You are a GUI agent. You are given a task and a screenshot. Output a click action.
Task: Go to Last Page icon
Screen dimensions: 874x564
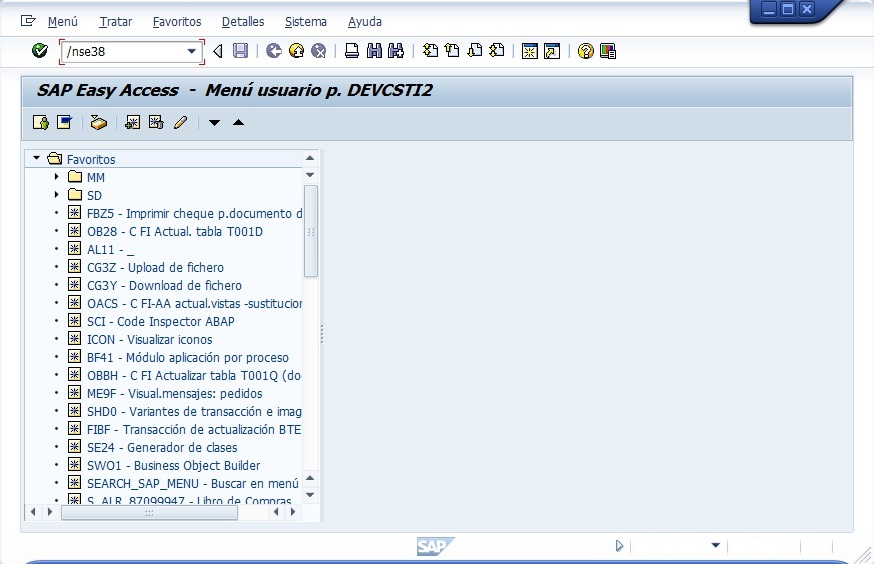(497, 51)
